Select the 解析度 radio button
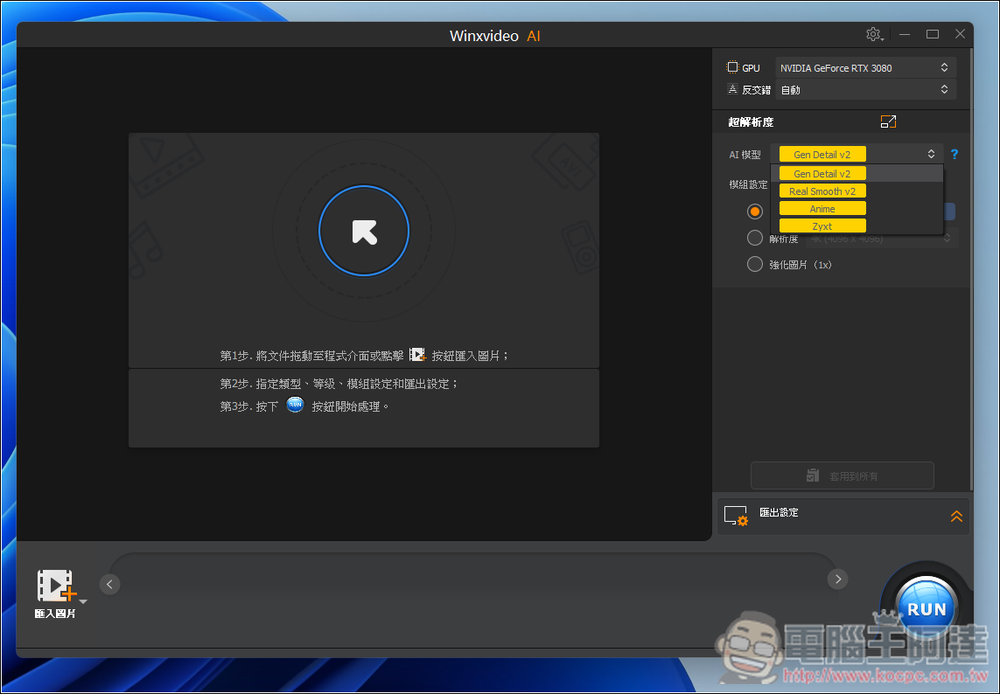 click(754, 238)
